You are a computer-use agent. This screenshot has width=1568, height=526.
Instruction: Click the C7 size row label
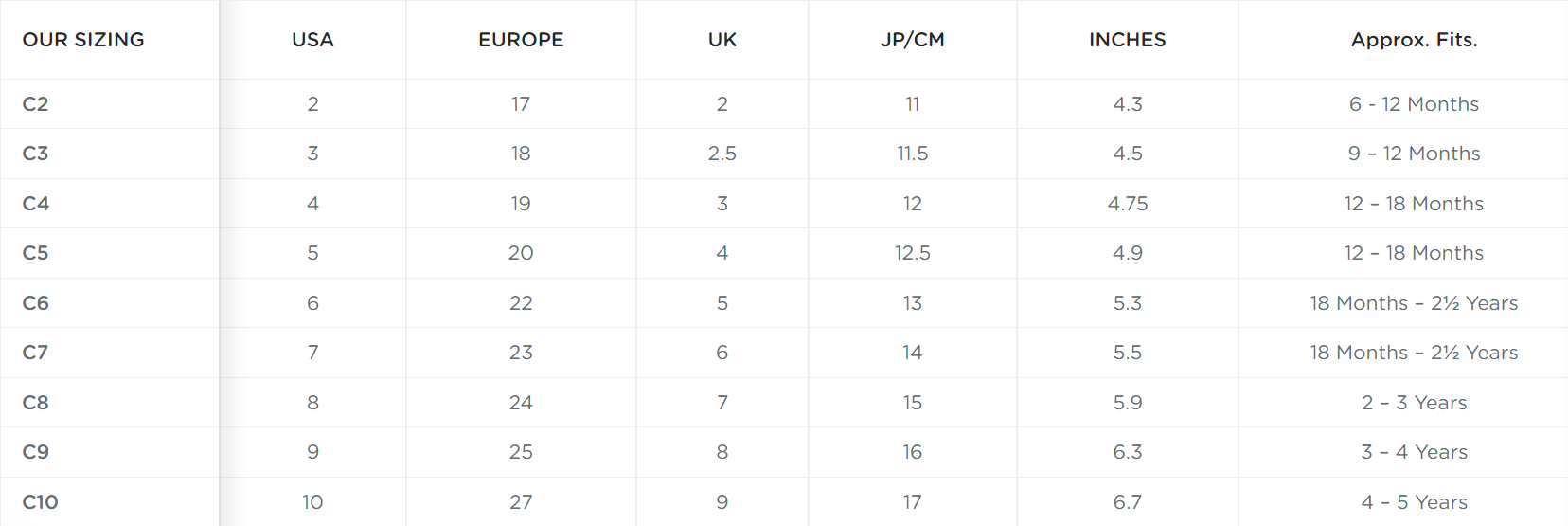coord(35,353)
